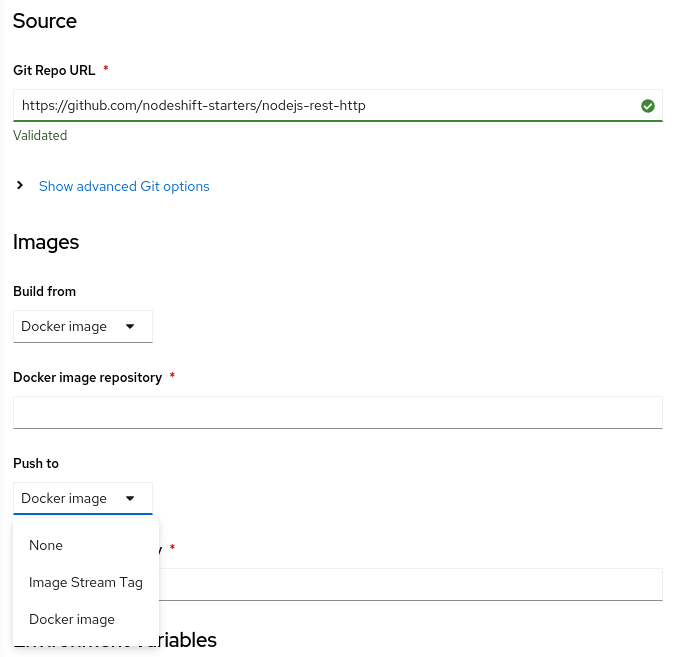Close the Push to dropdown toggle
Viewport: 677px width, 657px height.
tap(83, 499)
